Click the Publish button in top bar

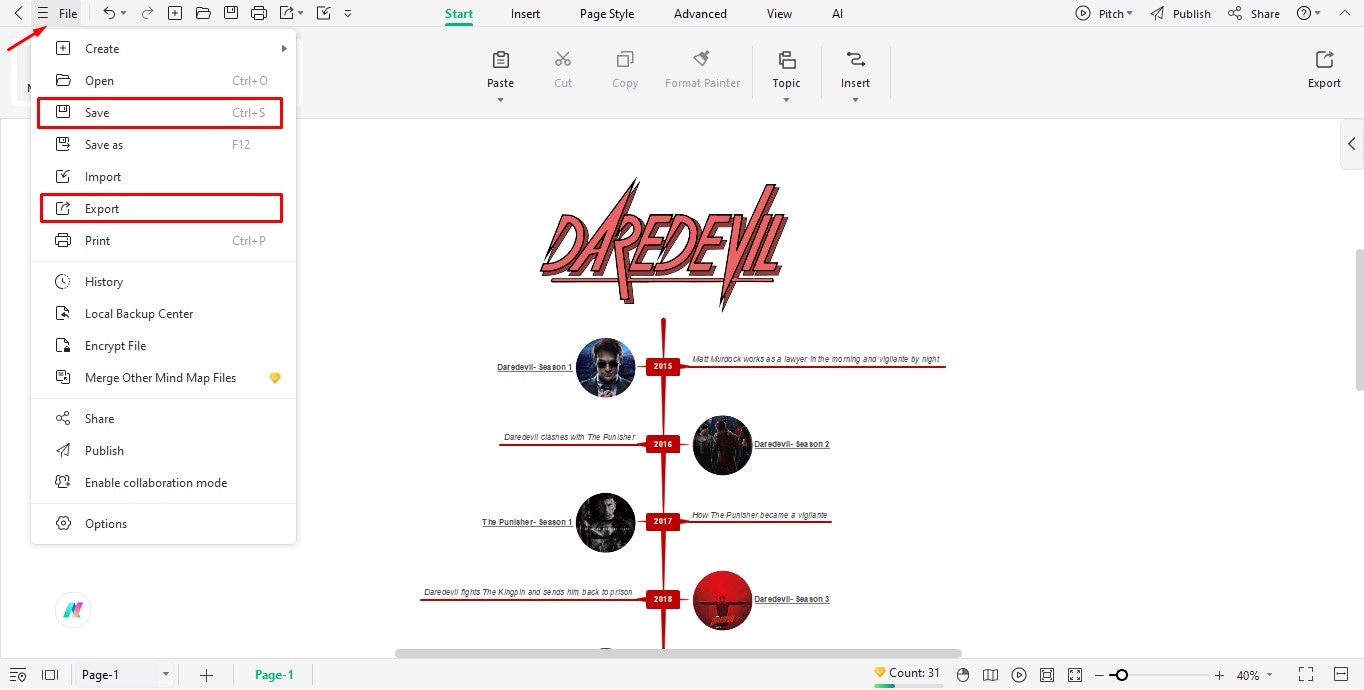pyautogui.click(x=1180, y=14)
